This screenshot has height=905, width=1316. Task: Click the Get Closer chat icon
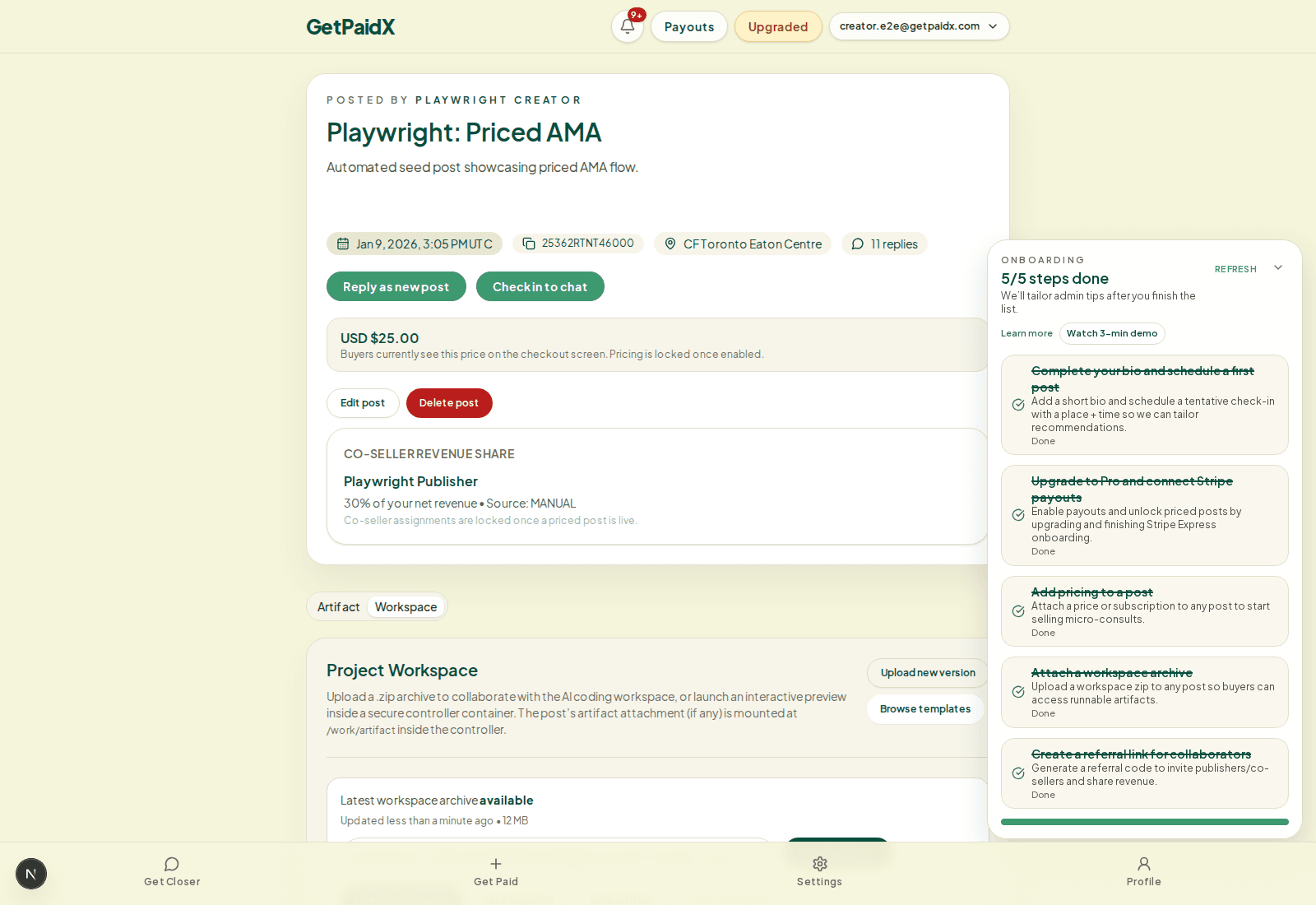coord(171,864)
